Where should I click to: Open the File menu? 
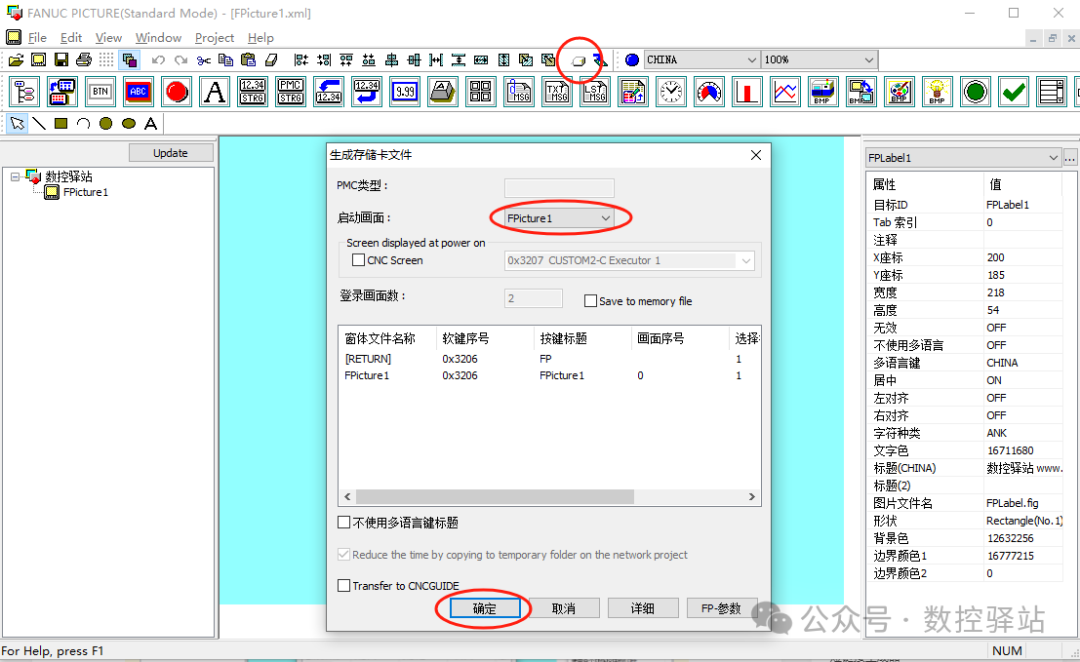[37, 38]
